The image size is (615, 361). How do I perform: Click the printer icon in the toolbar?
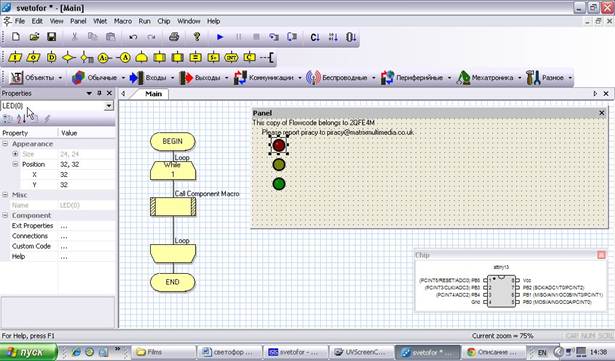click(x=174, y=37)
